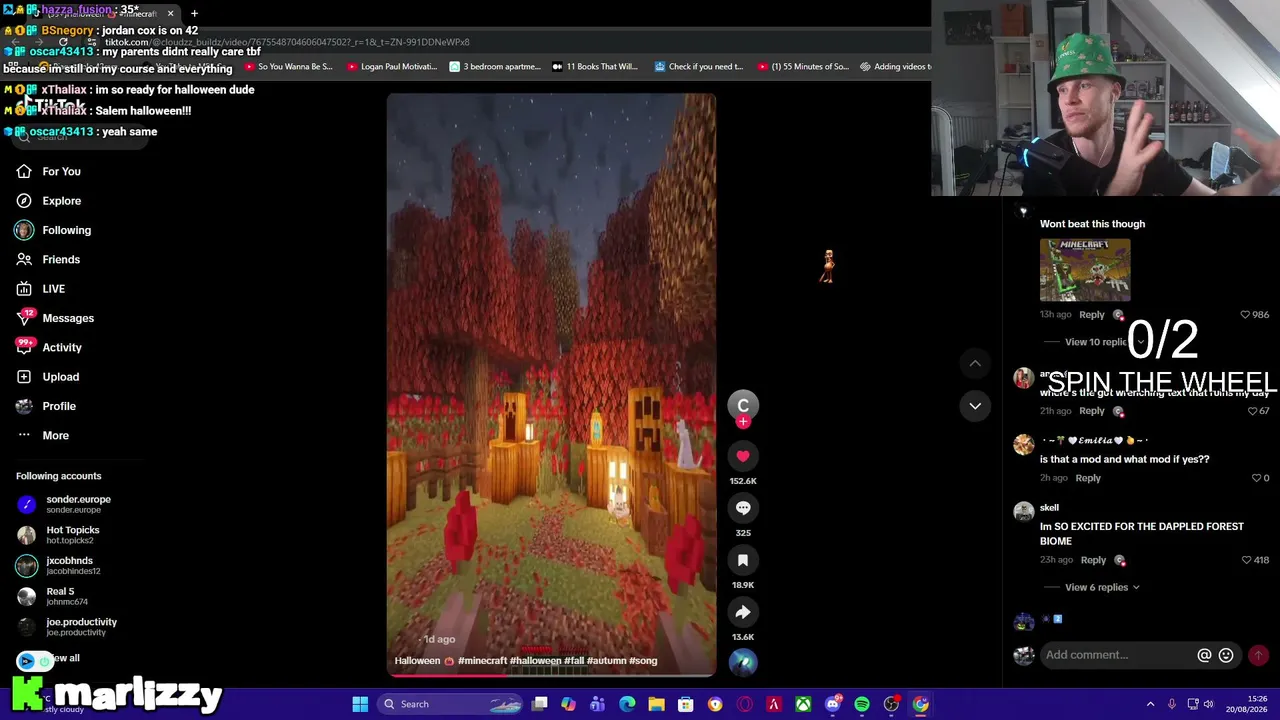
Task: Click the Add comment input field
Action: [x=1116, y=655]
